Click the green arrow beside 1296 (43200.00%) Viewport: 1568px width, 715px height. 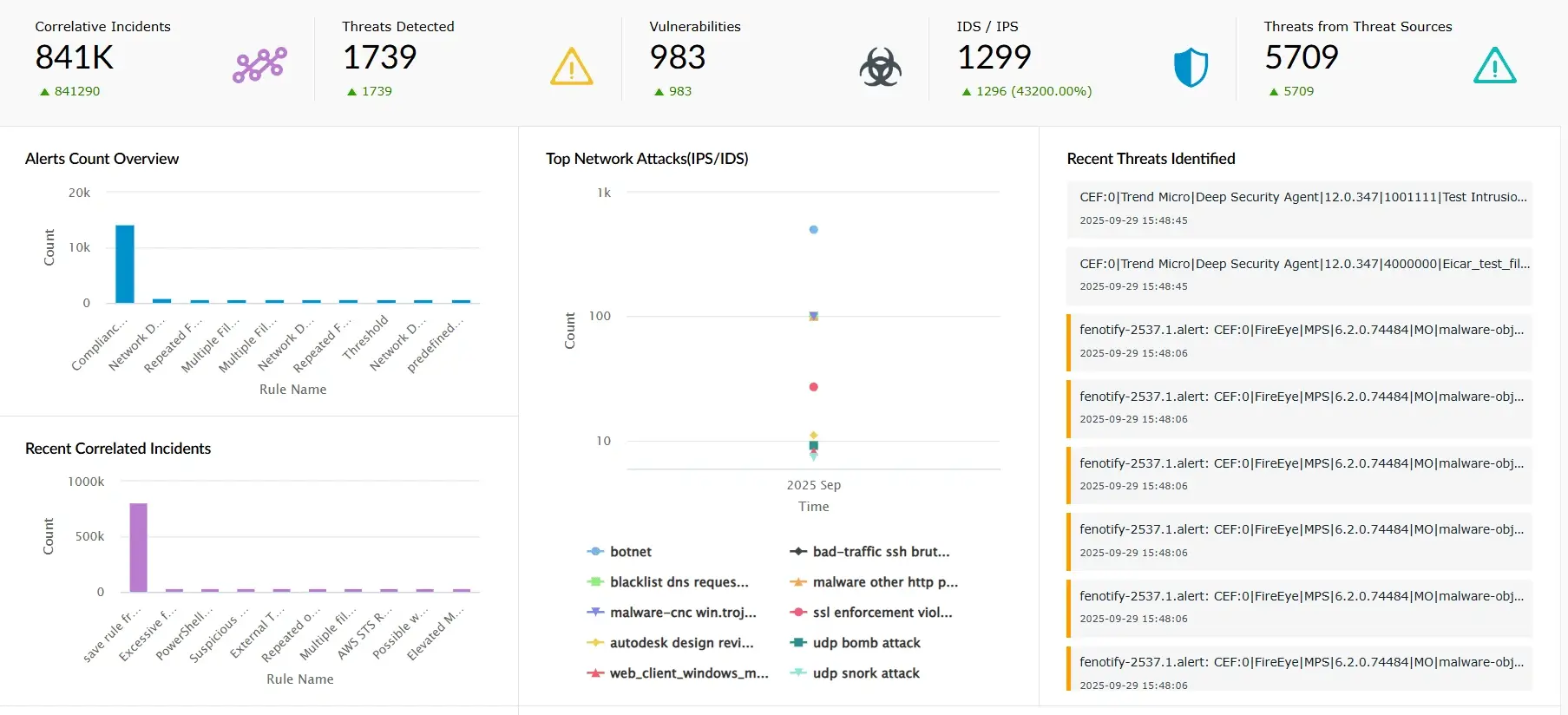point(966,91)
